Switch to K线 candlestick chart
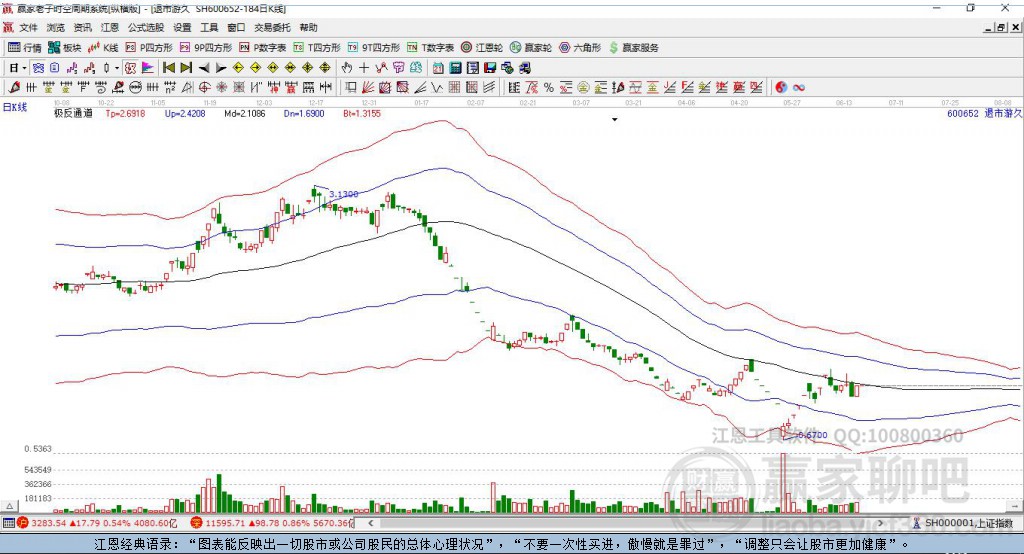The image size is (1024, 554). coord(103,48)
